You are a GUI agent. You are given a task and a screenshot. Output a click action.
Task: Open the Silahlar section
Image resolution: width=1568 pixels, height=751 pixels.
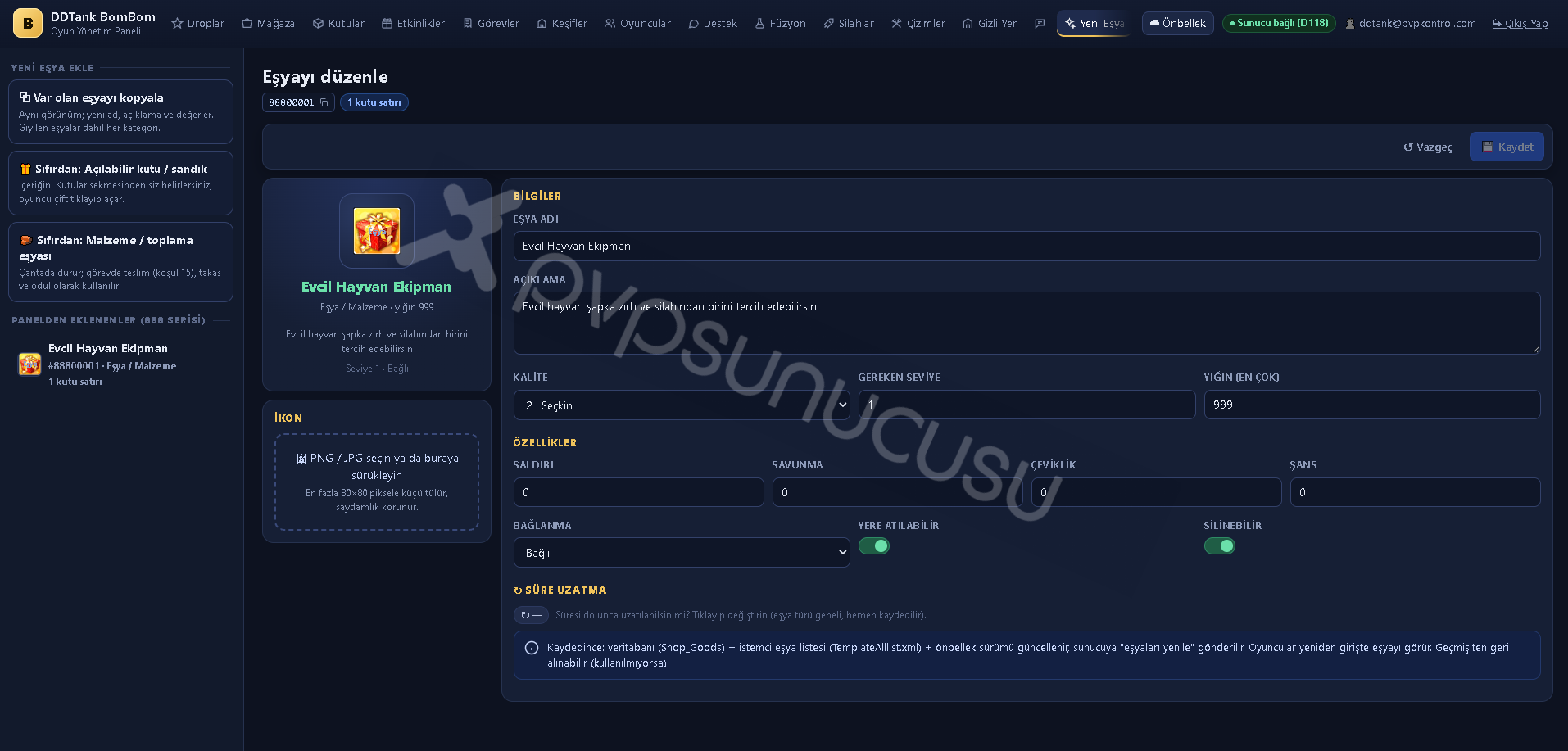tap(849, 23)
